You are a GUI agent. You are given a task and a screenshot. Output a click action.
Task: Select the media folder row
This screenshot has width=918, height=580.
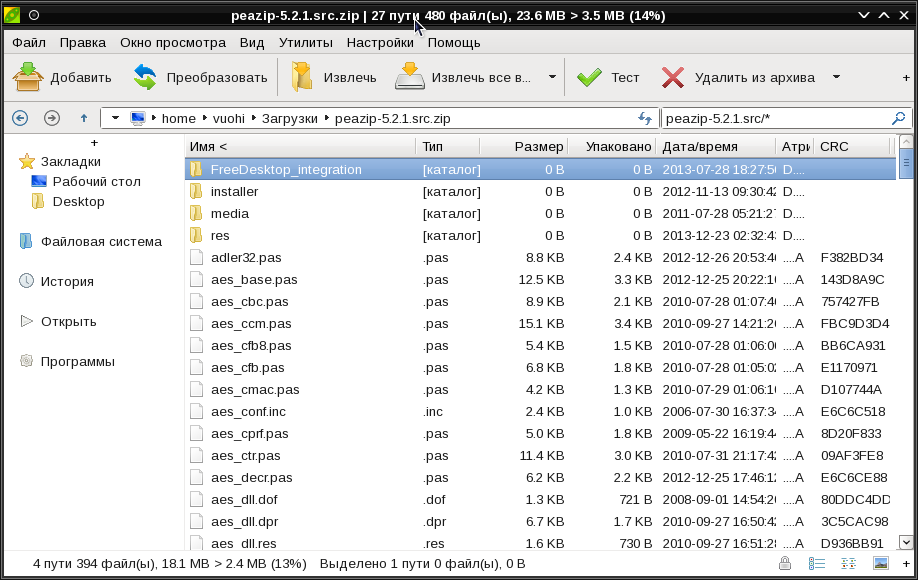click(x=540, y=214)
